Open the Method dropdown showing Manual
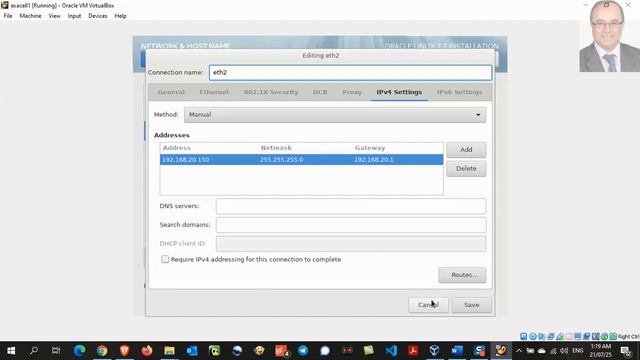Viewport: 640px width, 360px height. pos(335,115)
